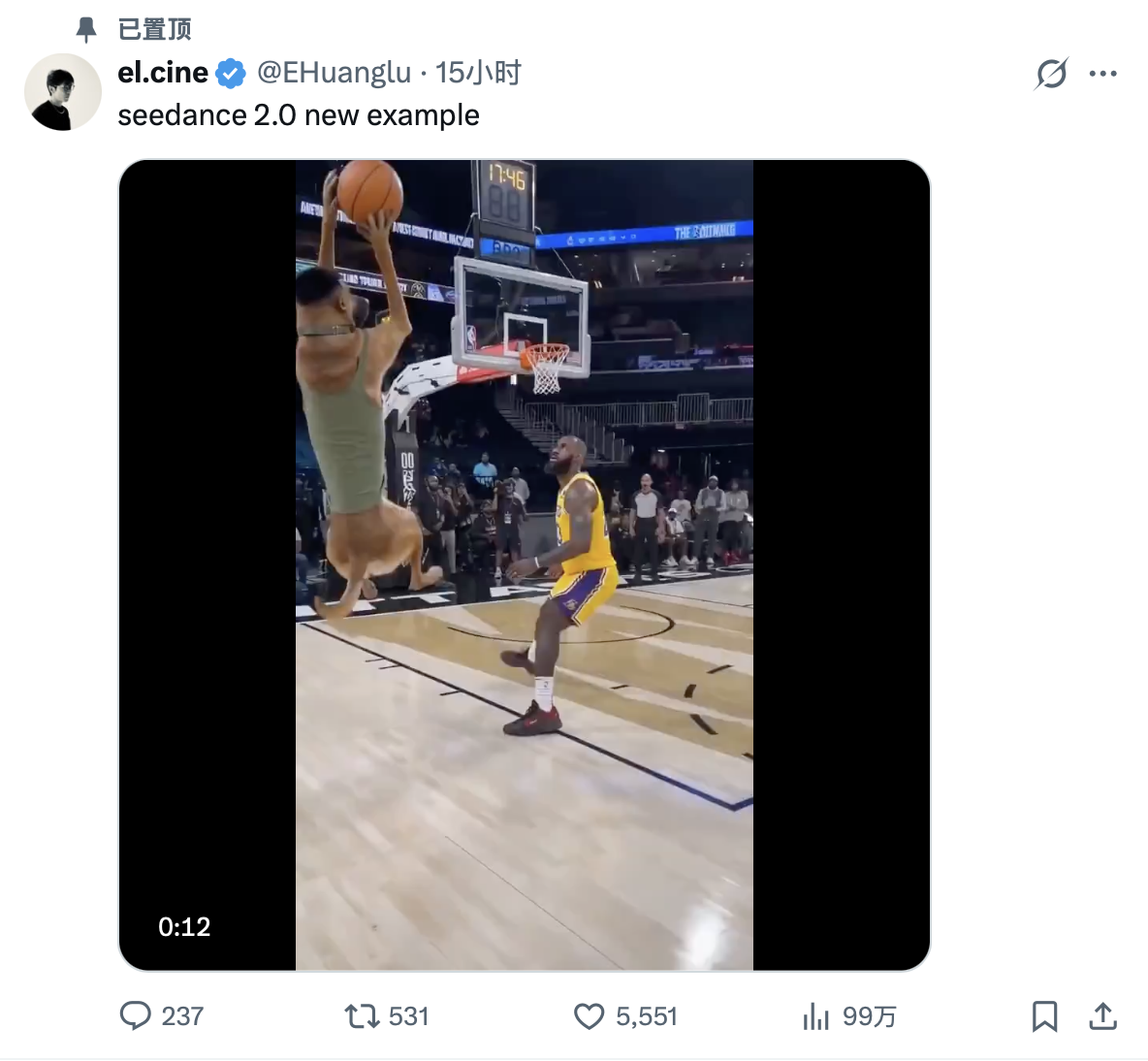Click the 0:12 video duration badge
This screenshot has height=1061, width=1148.
(x=184, y=927)
